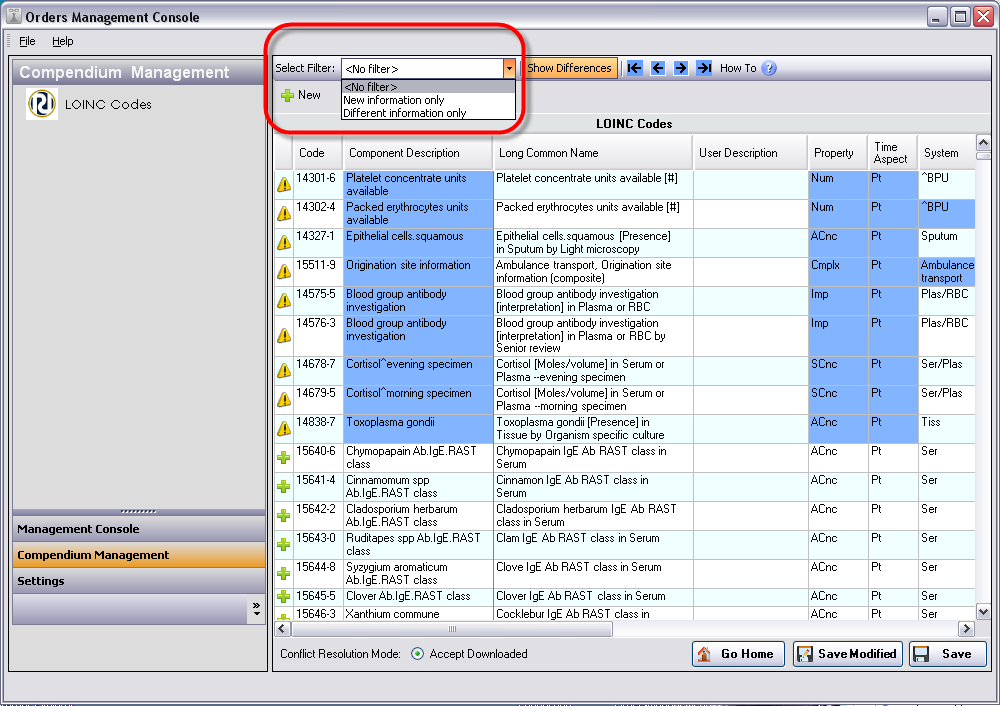The width and height of the screenshot is (1000, 706).
Task: Click the navigation pane splitter grip dots
Action: click(x=138, y=511)
